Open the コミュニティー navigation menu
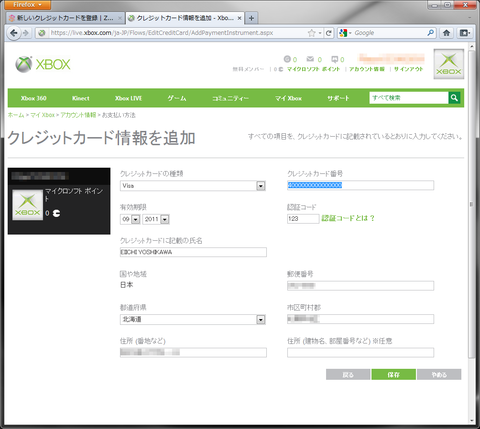This screenshot has width=480, height=429. pos(230,98)
